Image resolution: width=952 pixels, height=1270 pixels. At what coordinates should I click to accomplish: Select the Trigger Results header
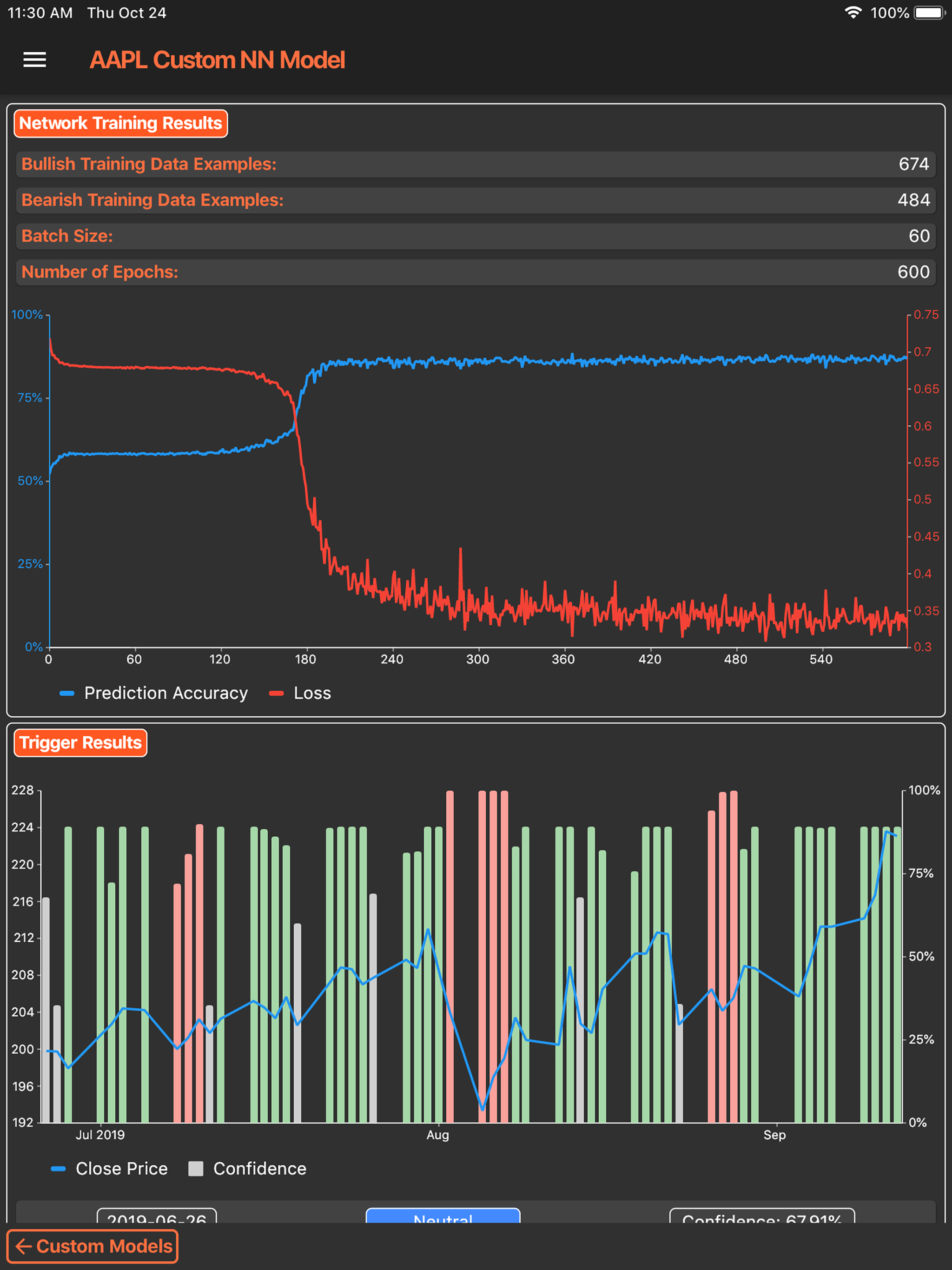[80, 742]
